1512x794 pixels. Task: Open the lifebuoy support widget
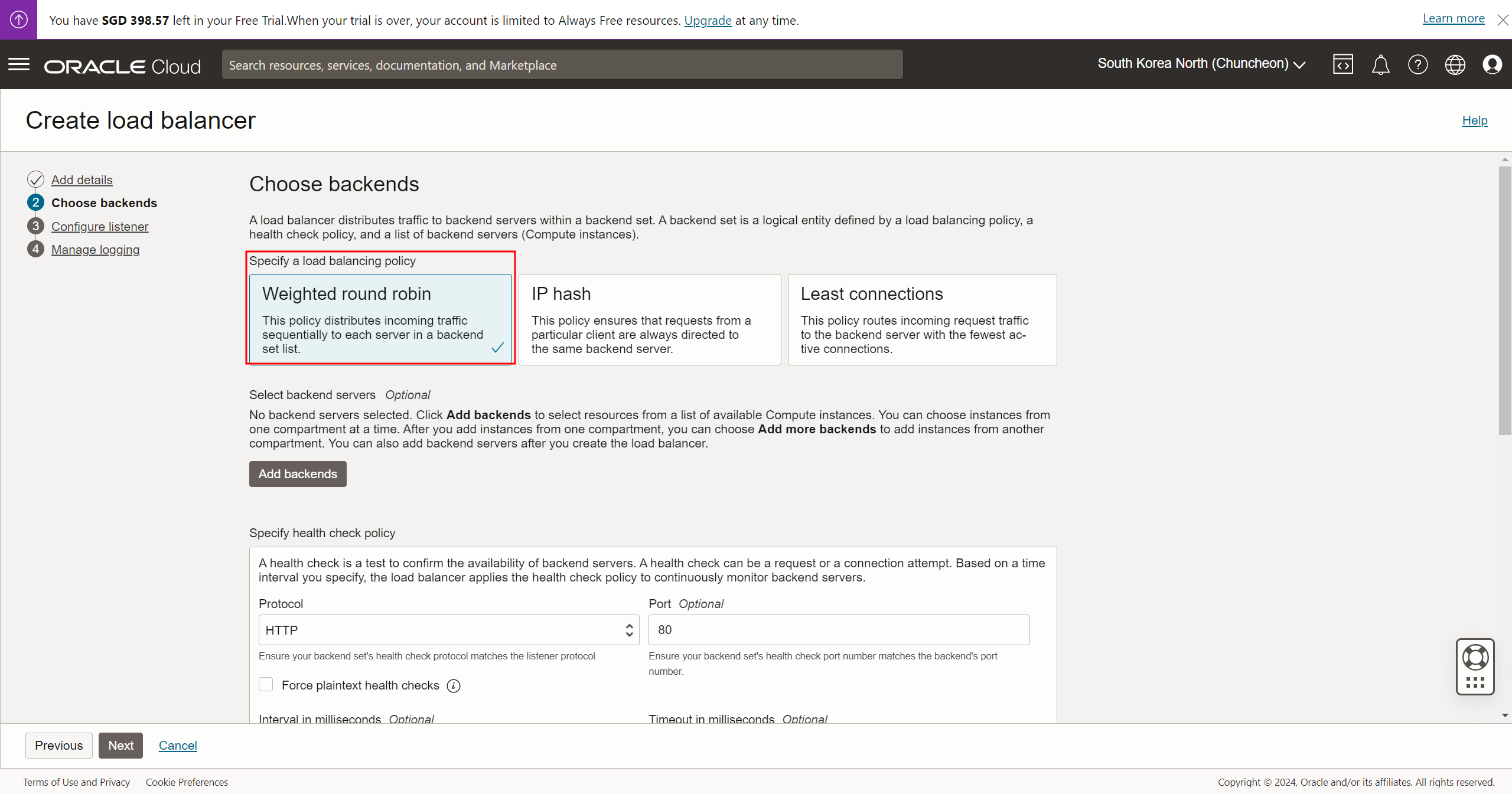click(x=1475, y=658)
